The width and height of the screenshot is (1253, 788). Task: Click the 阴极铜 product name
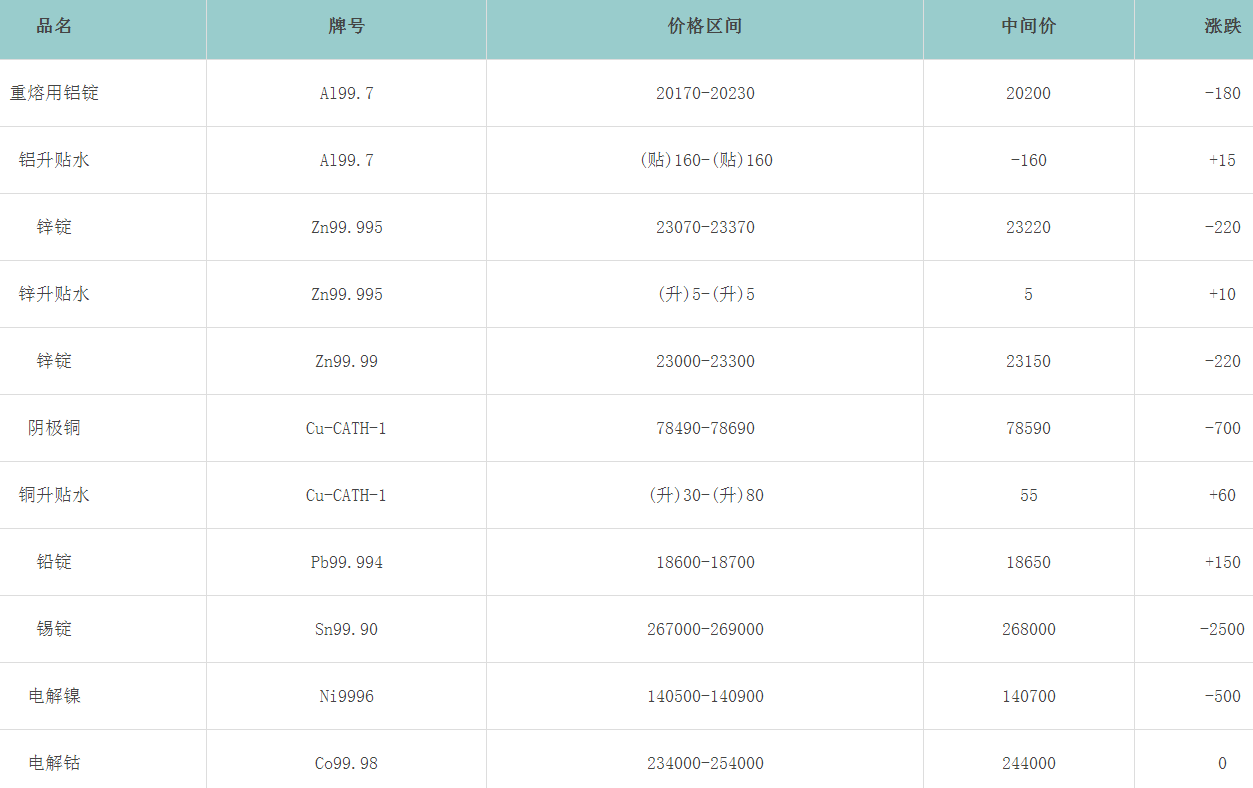(54, 428)
